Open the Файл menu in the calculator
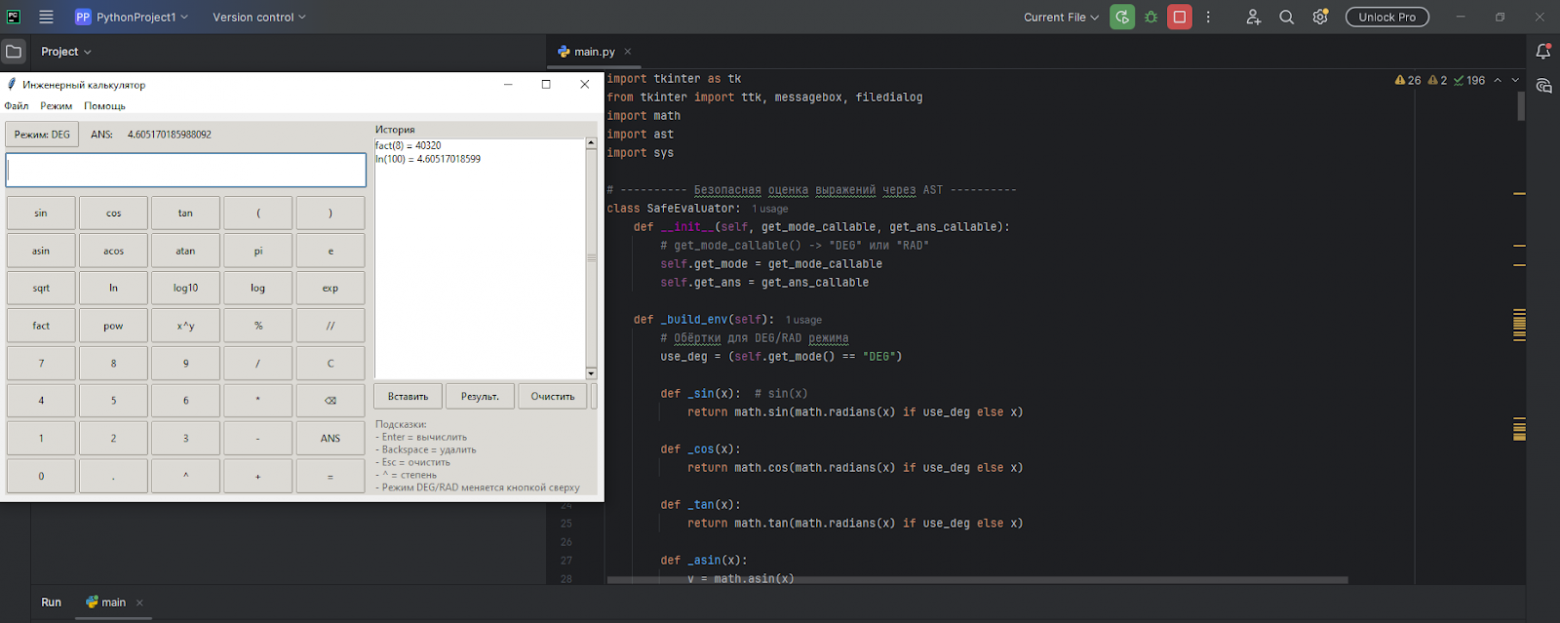The height and width of the screenshot is (623, 1560). 16,106
